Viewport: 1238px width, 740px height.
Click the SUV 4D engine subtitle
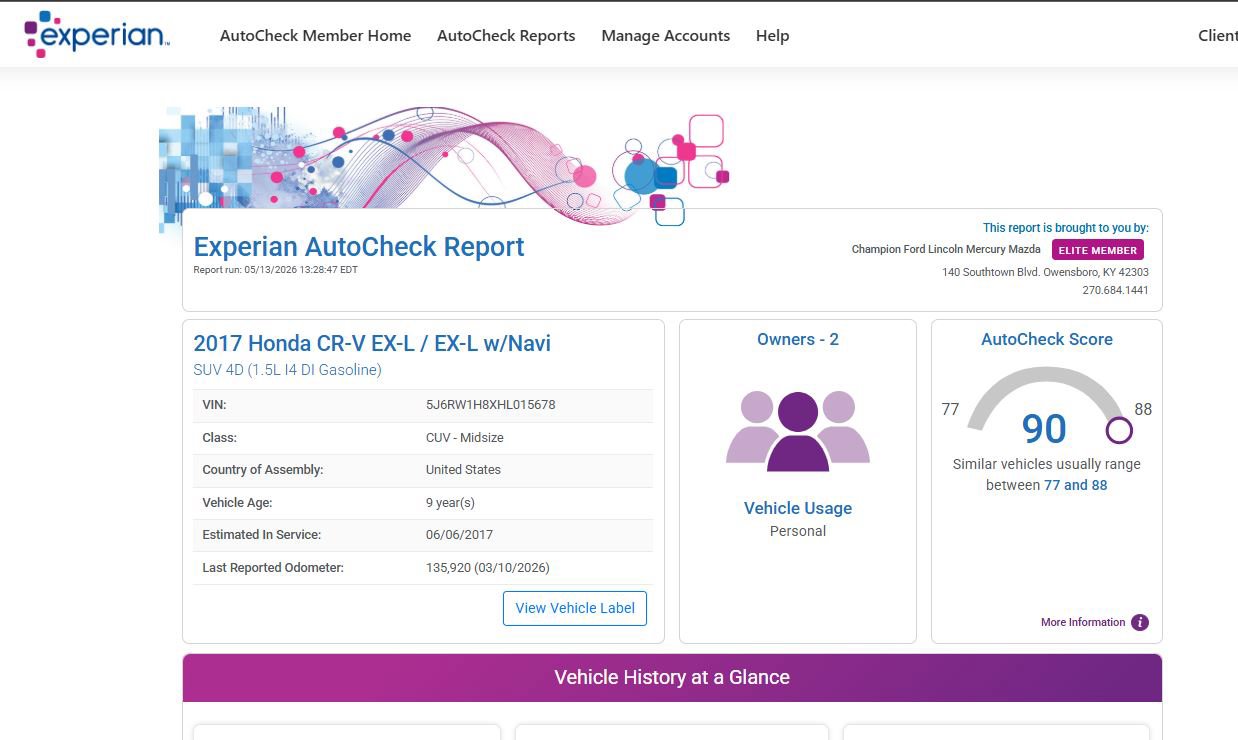(x=287, y=370)
